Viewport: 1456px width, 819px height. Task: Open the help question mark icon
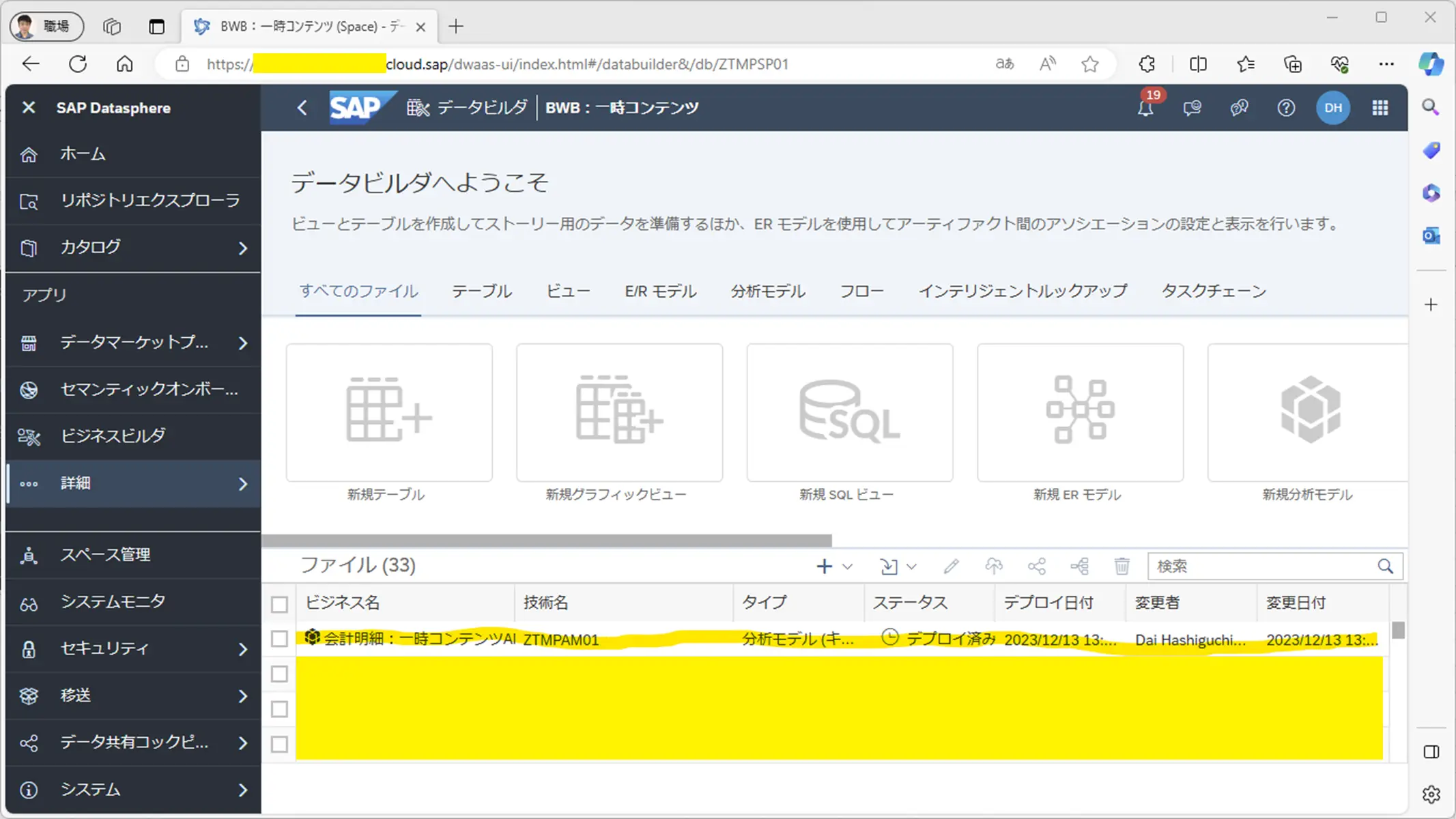click(1286, 108)
